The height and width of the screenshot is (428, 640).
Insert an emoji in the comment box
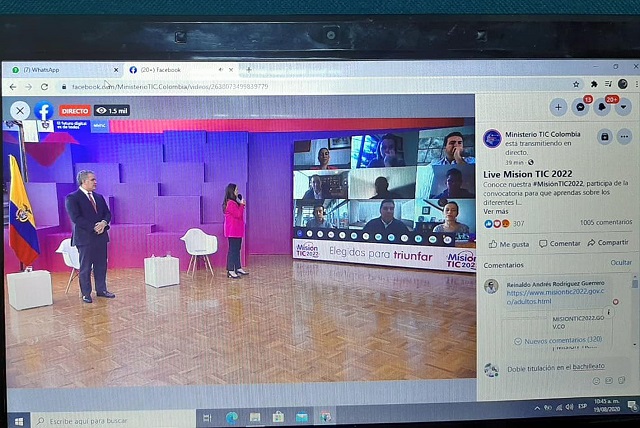596,381
